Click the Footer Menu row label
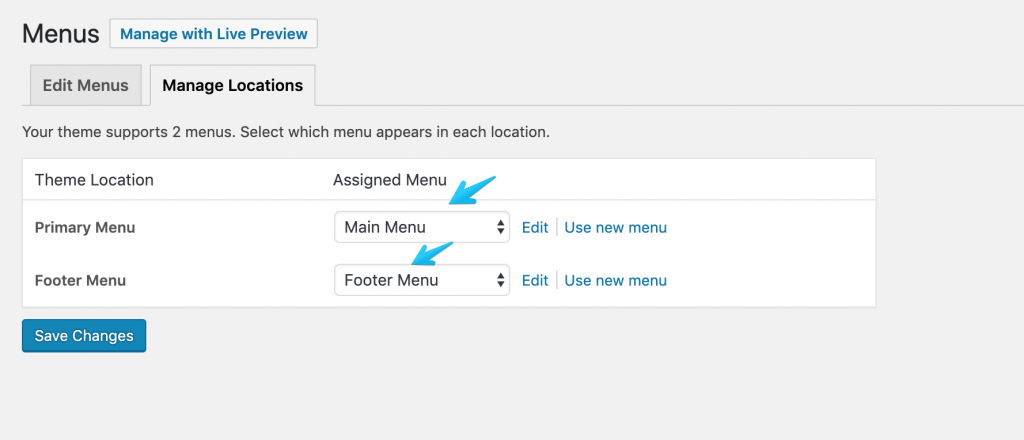The width and height of the screenshot is (1024, 440). tap(80, 281)
